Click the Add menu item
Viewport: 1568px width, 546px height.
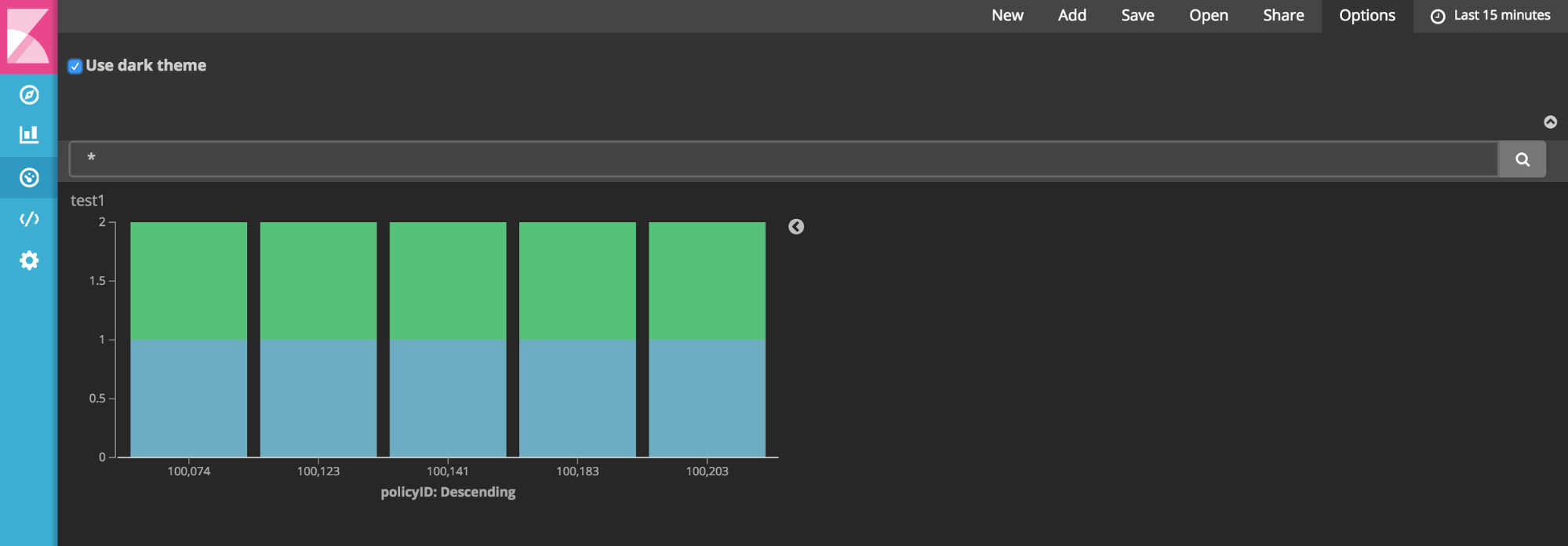1072,16
